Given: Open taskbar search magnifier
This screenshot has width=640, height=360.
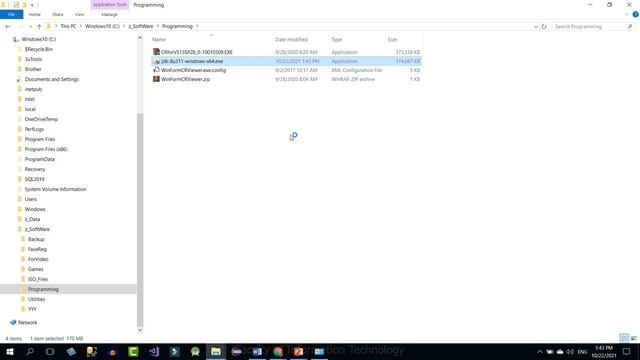Looking at the screenshot, I should 30,351.
